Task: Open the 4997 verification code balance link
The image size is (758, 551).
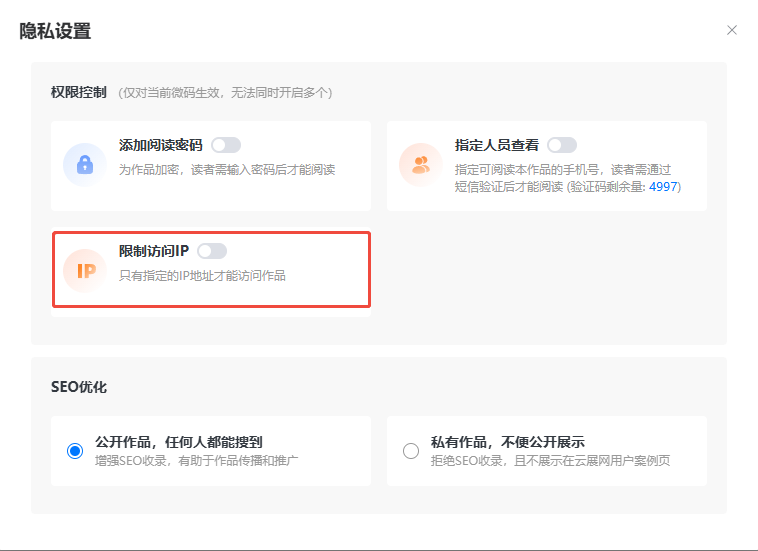Action: coord(663,187)
